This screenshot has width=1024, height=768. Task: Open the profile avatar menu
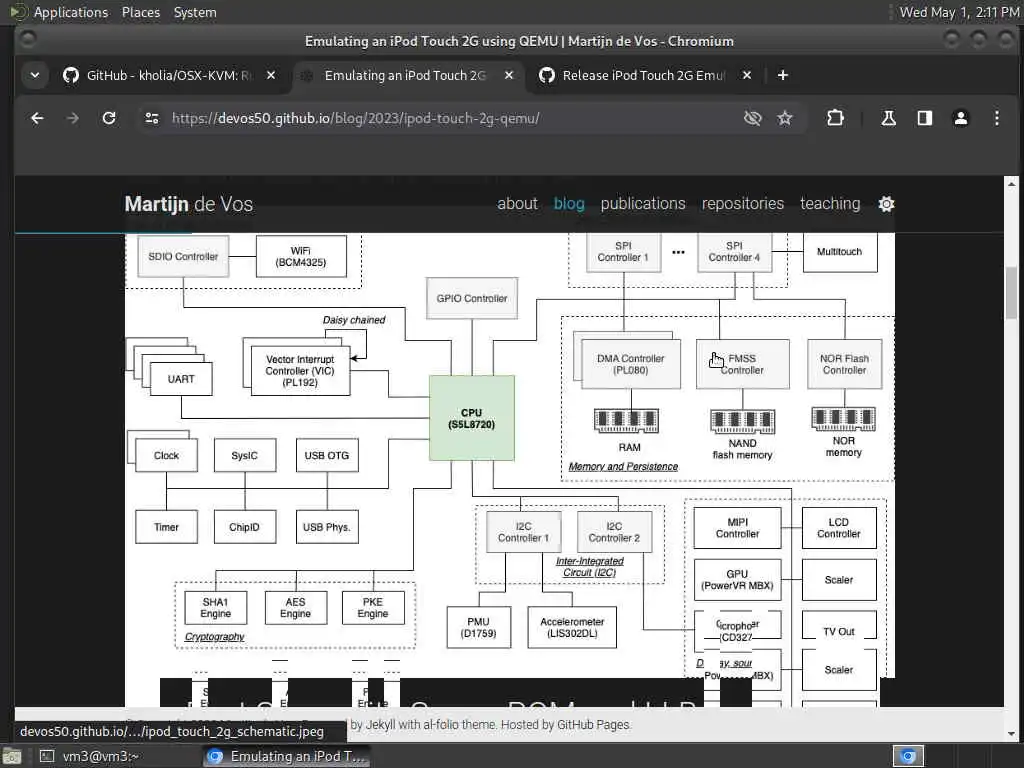[961, 118]
